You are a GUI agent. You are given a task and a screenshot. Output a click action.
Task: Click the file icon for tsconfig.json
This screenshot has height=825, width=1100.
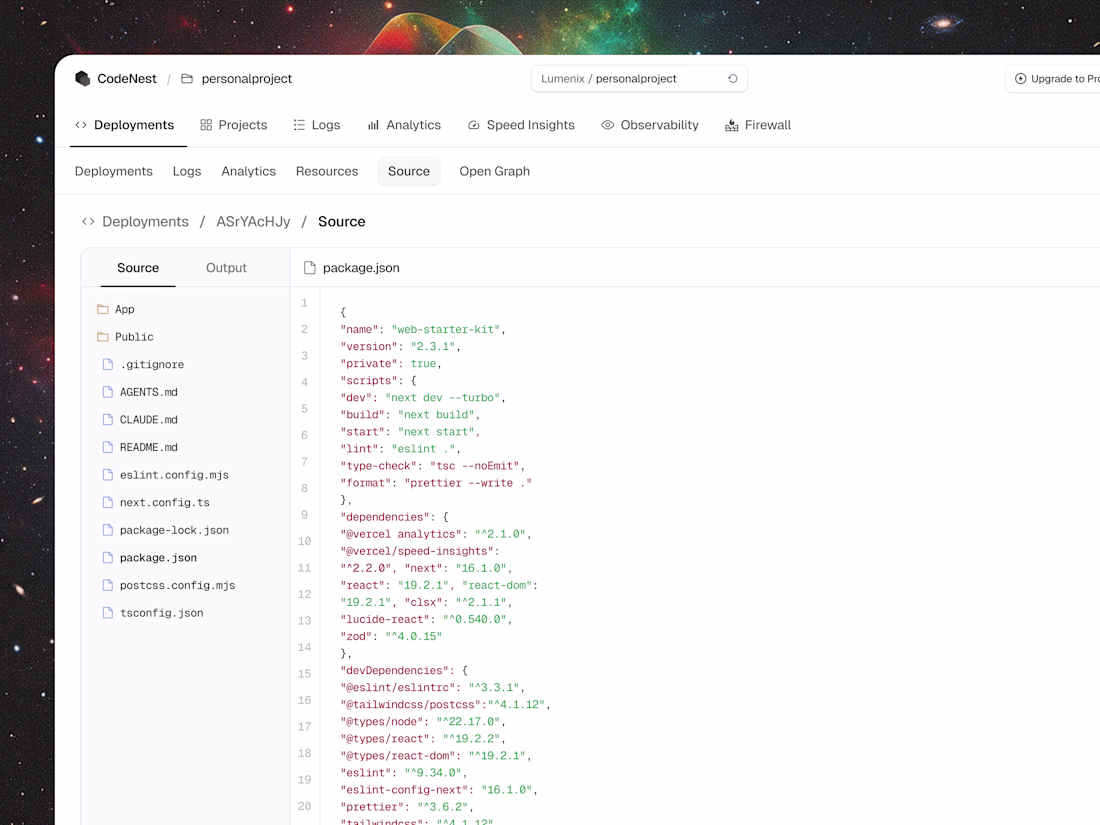[108, 612]
